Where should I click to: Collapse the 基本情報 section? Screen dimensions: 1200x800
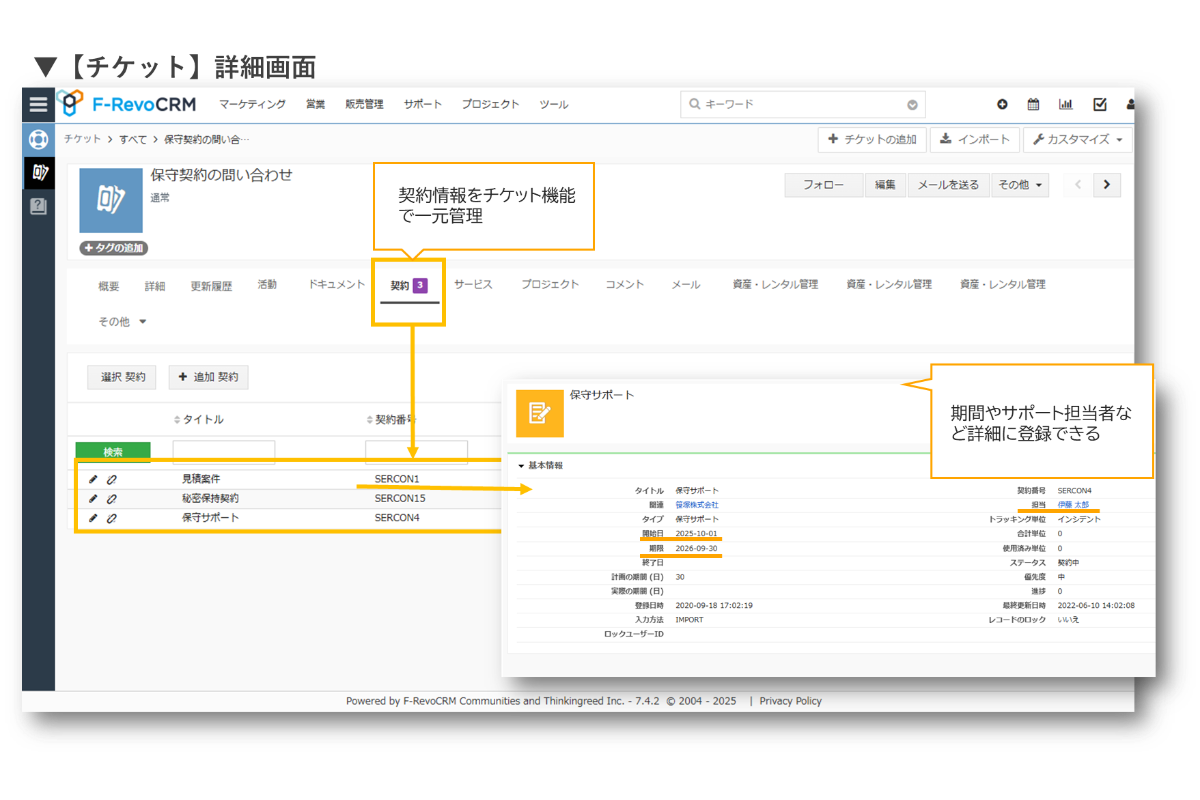522,465
